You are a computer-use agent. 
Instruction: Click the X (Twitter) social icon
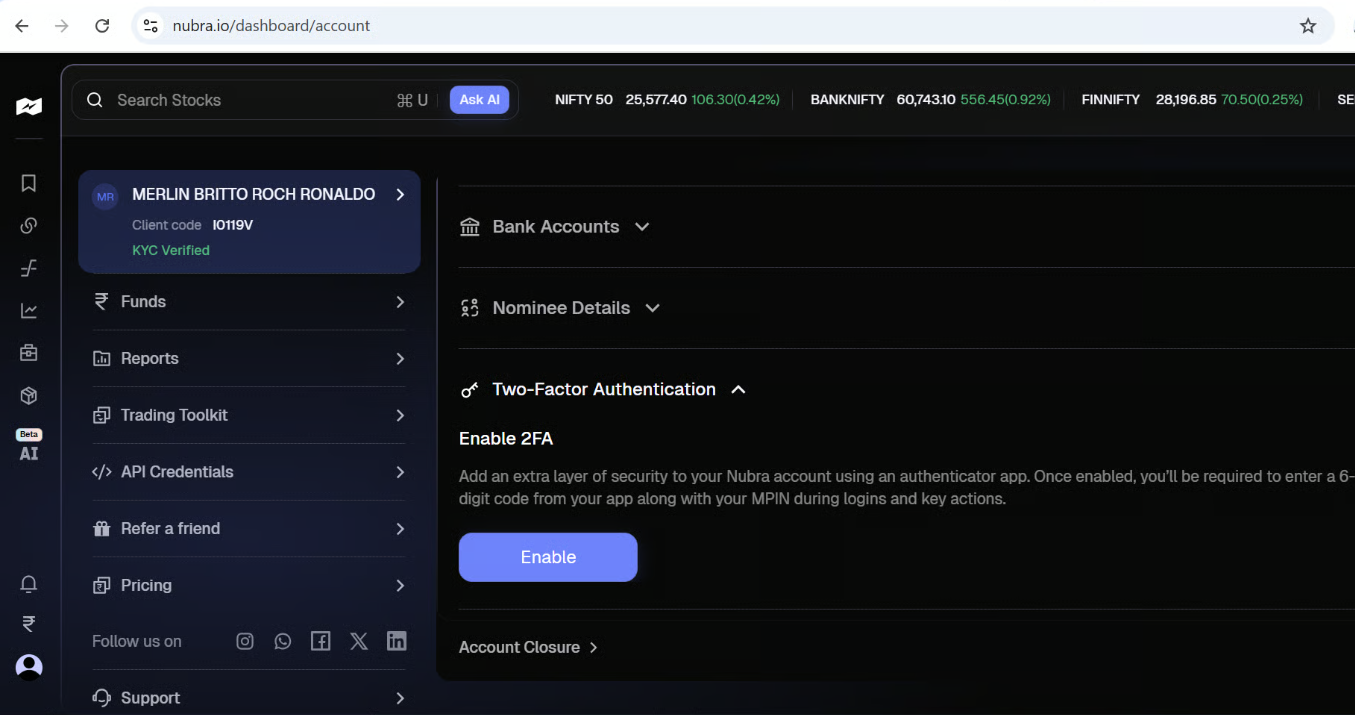tap(359, 641)
